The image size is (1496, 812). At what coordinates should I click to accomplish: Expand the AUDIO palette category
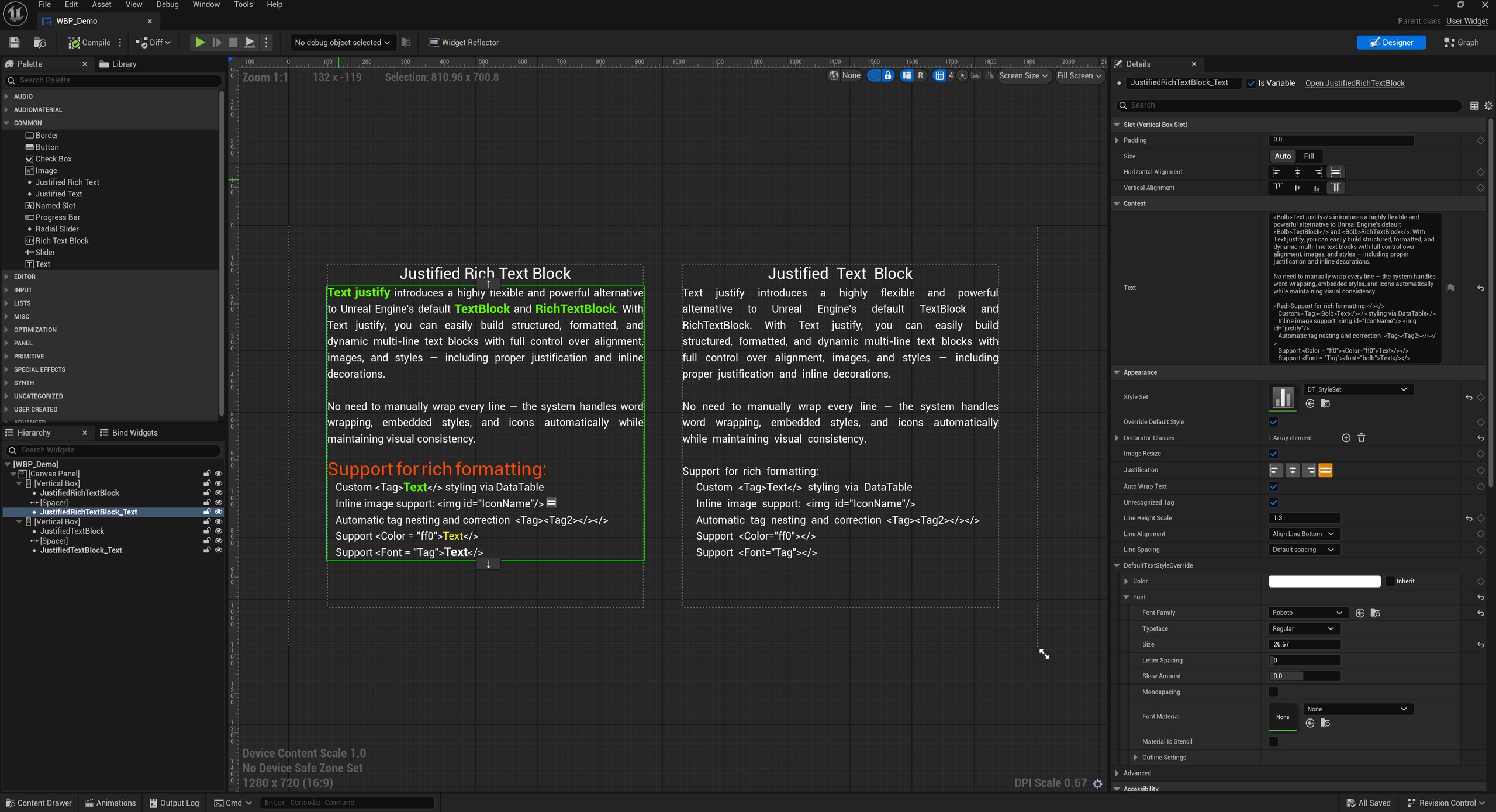(6, 96)
